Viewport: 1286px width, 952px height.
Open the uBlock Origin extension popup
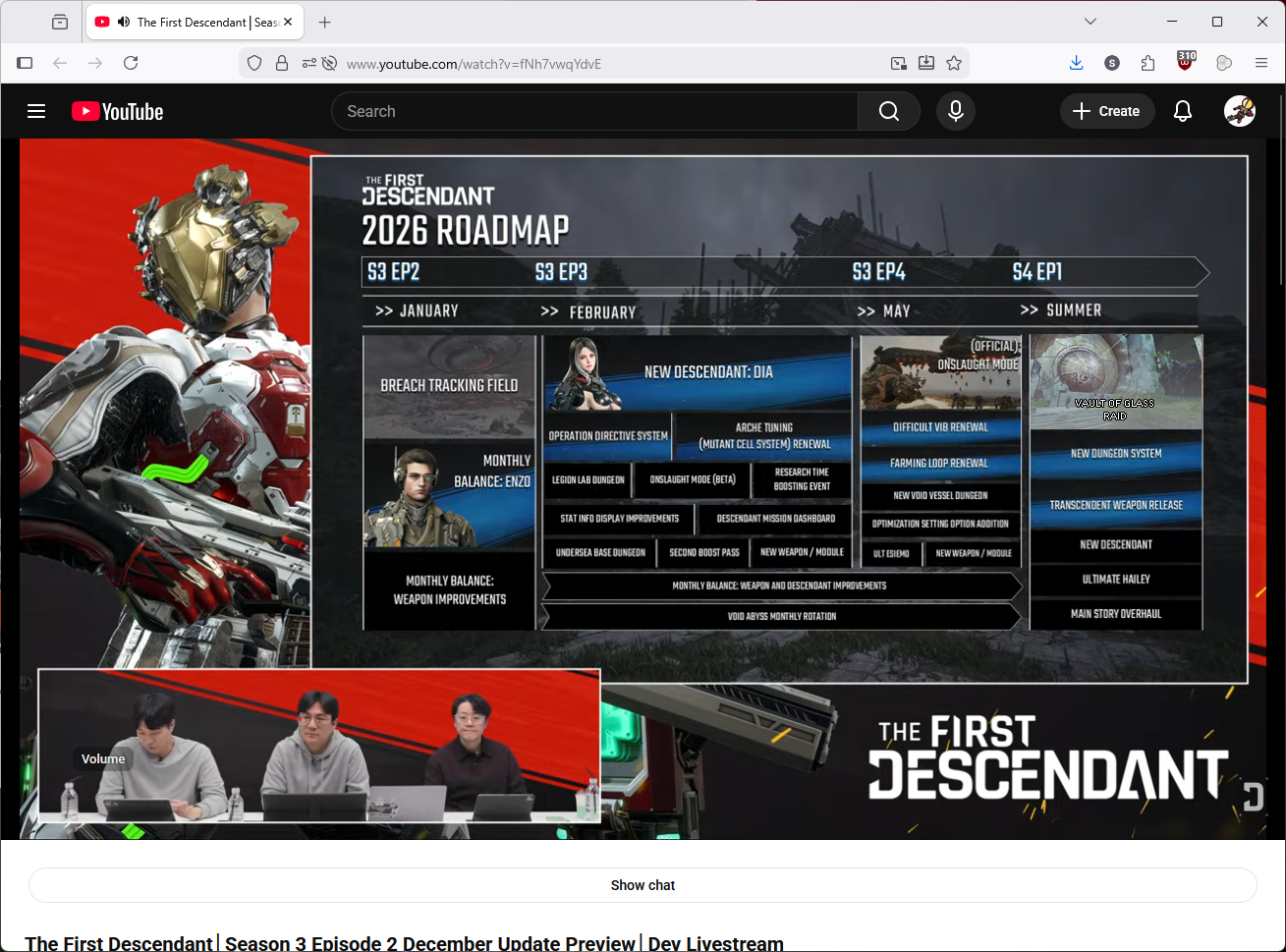click(x=1186, y=62)
